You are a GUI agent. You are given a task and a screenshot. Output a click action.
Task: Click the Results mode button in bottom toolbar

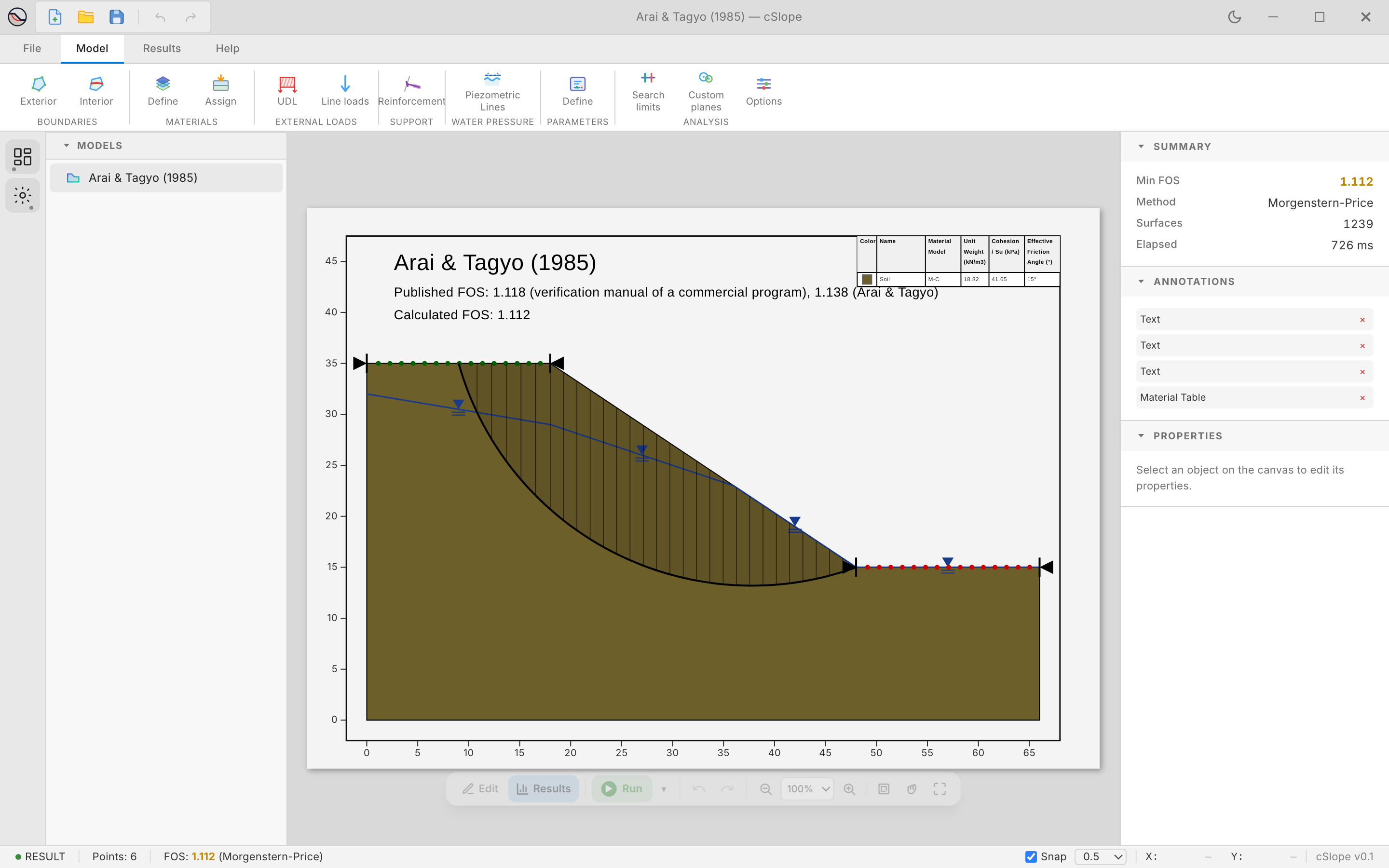click(543, 789)
